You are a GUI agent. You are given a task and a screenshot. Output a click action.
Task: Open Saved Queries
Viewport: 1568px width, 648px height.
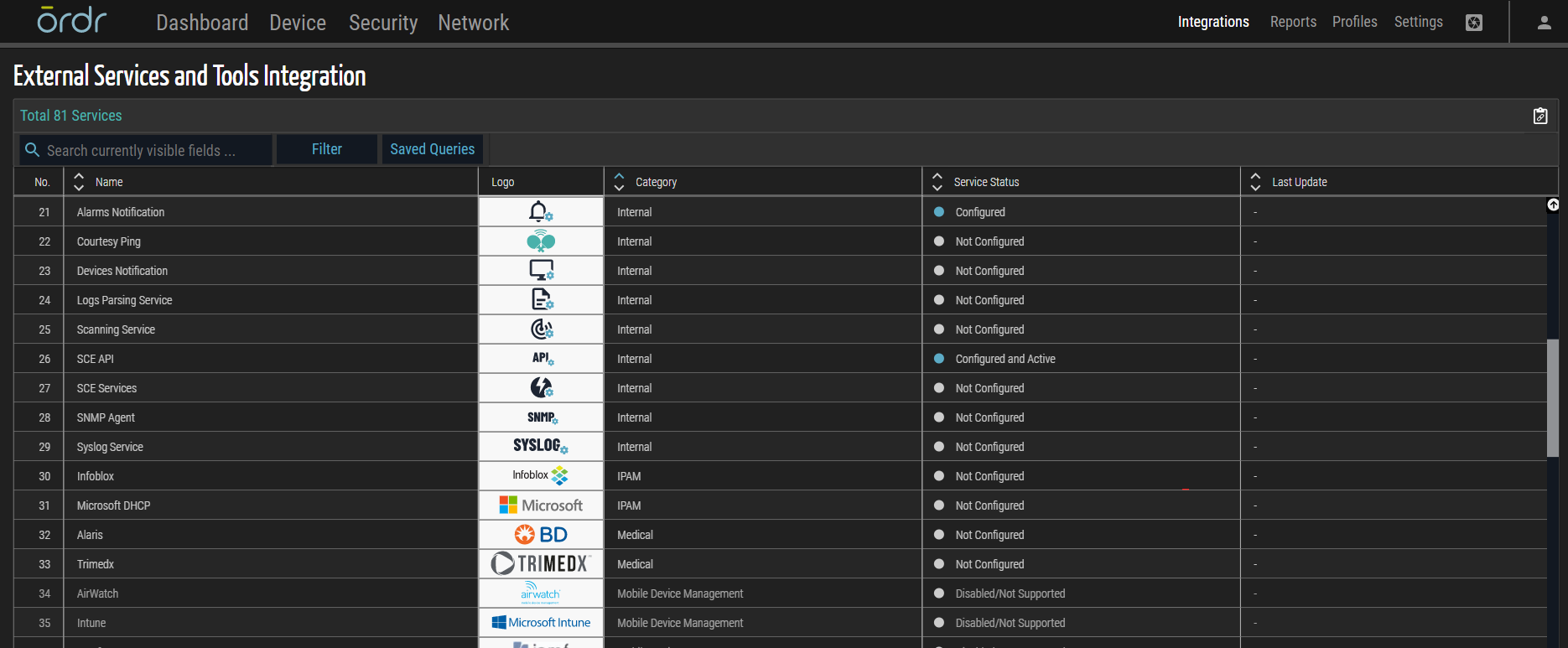432,149
